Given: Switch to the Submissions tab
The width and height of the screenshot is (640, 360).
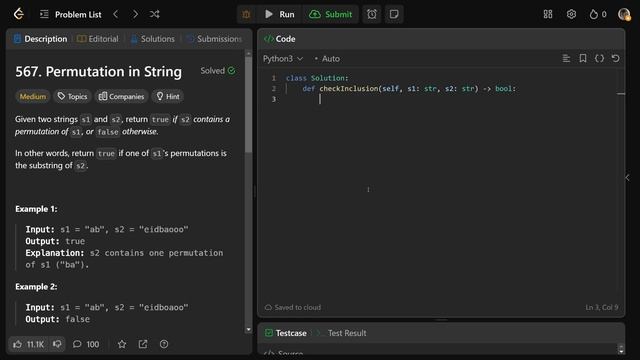Looking at the screenshot, I should pyautogui.click(x=214, y=39).
